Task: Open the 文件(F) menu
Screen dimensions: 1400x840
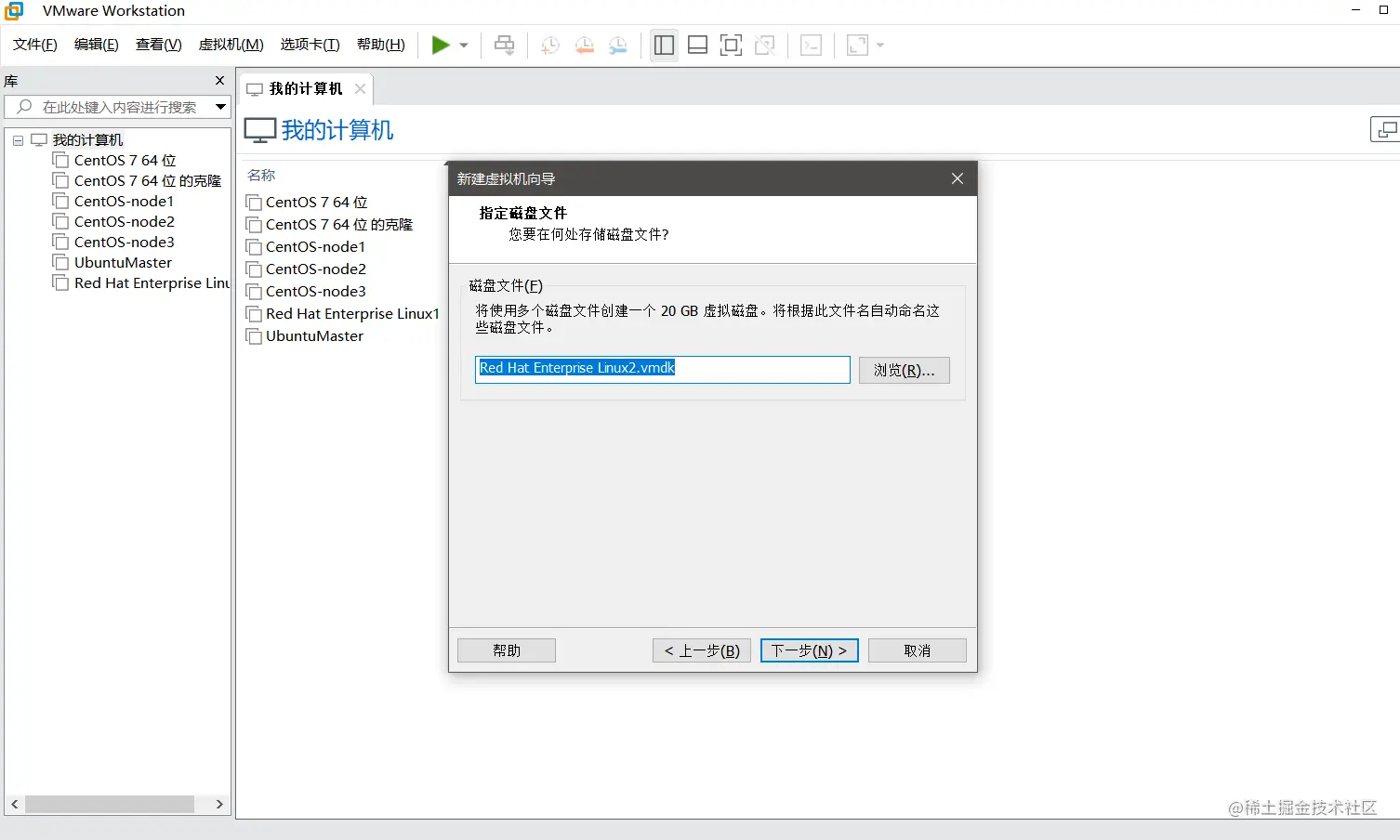Action: pos(35,45)
